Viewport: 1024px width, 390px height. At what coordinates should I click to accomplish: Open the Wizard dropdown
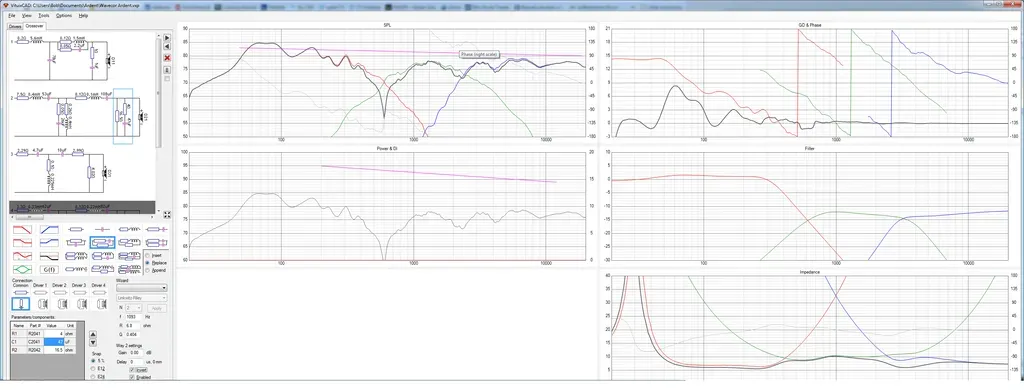point(142,288)
